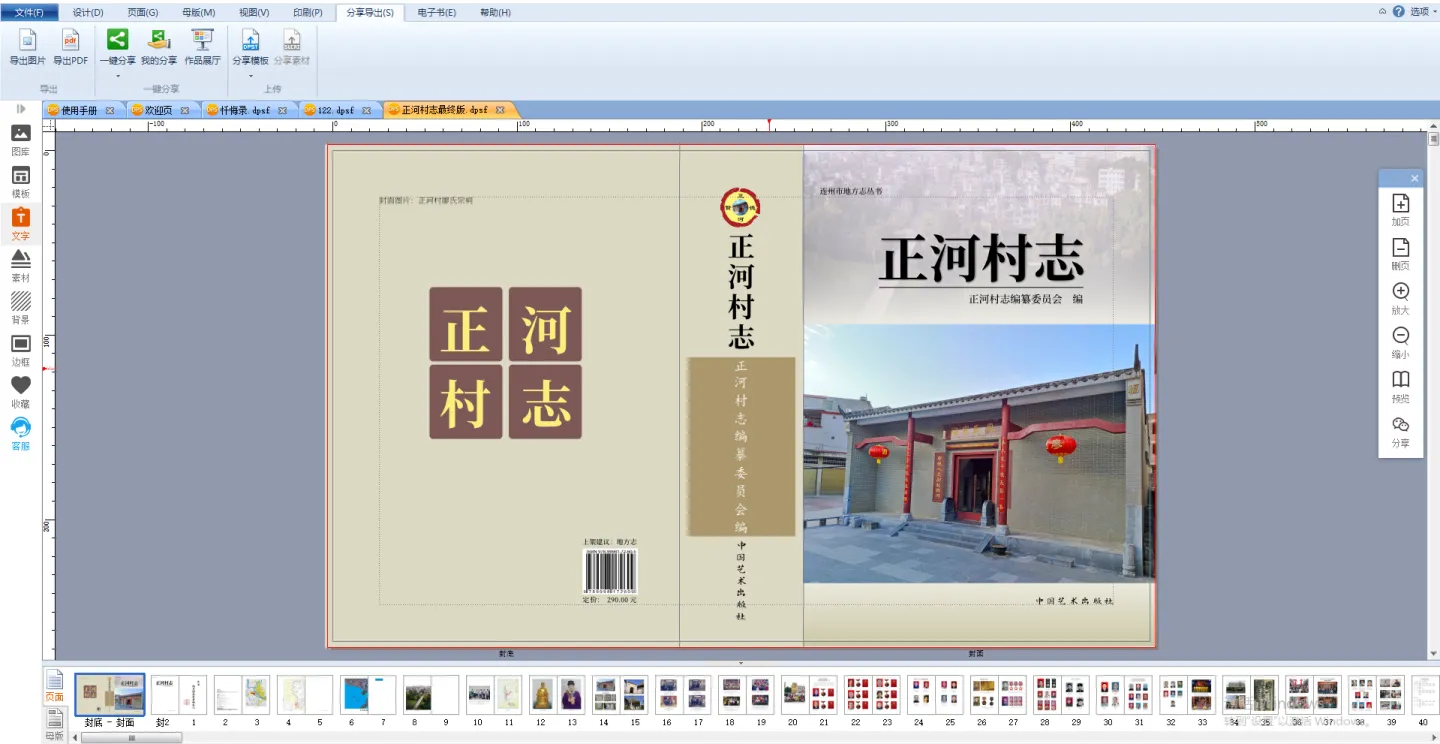Click the thumbnail strip scroll-left arrow
Screen dimensions: 1440x744
[75, 737]
